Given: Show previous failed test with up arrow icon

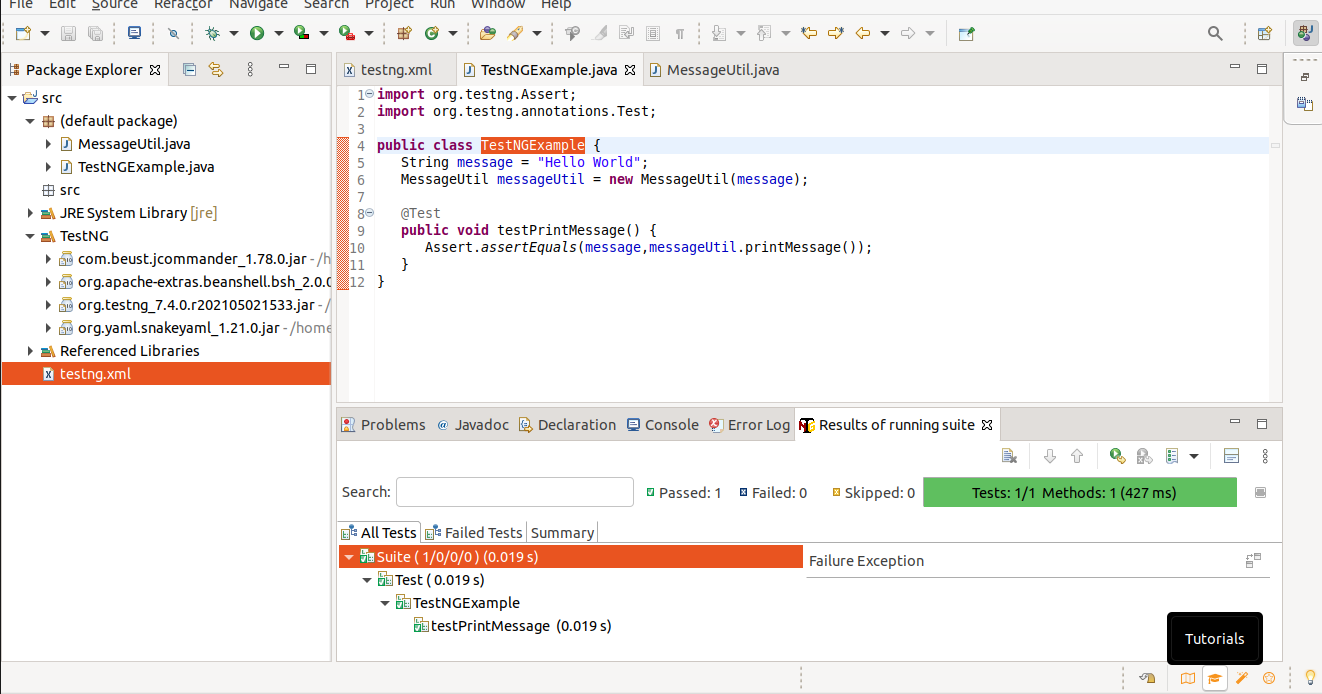Looking at the screenshot, I should click(1077, 456).
